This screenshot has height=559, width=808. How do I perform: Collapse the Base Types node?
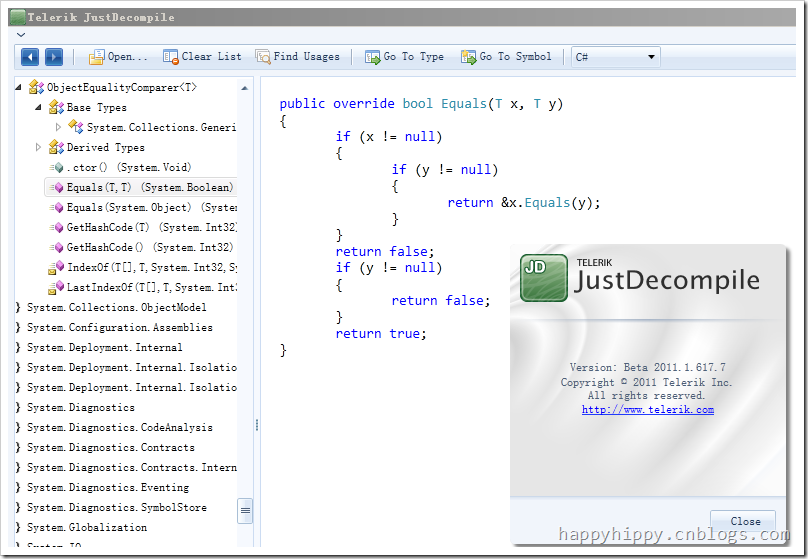coord(39,107)
